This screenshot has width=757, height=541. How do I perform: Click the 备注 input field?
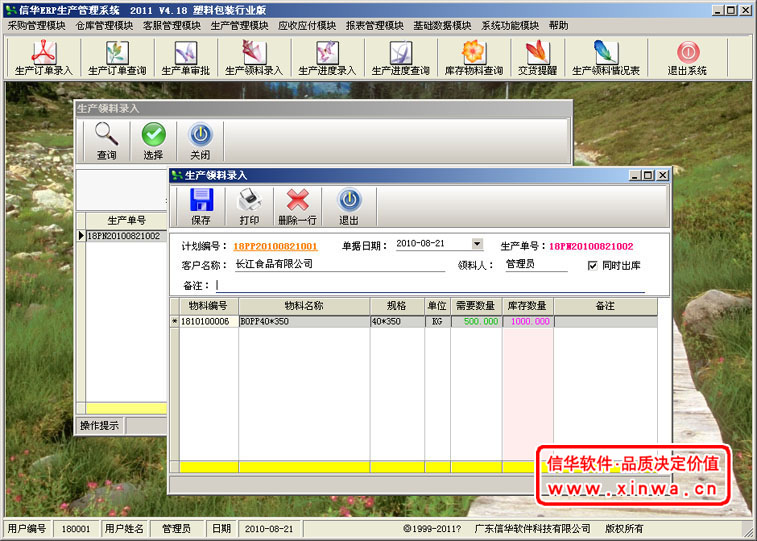pos(430,286)
